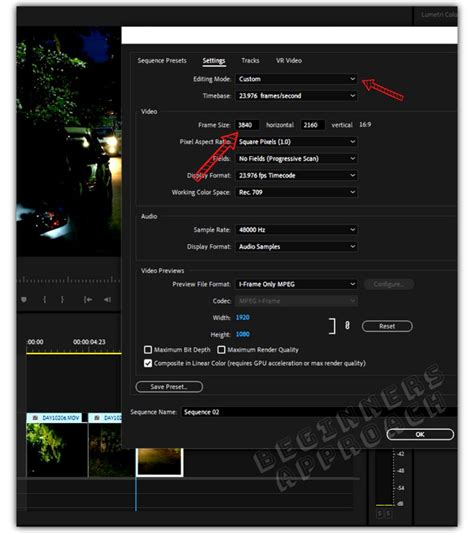Click the program monitor zoom ruler bar
The height and width of the screenshot is (533, 474).
69,281
